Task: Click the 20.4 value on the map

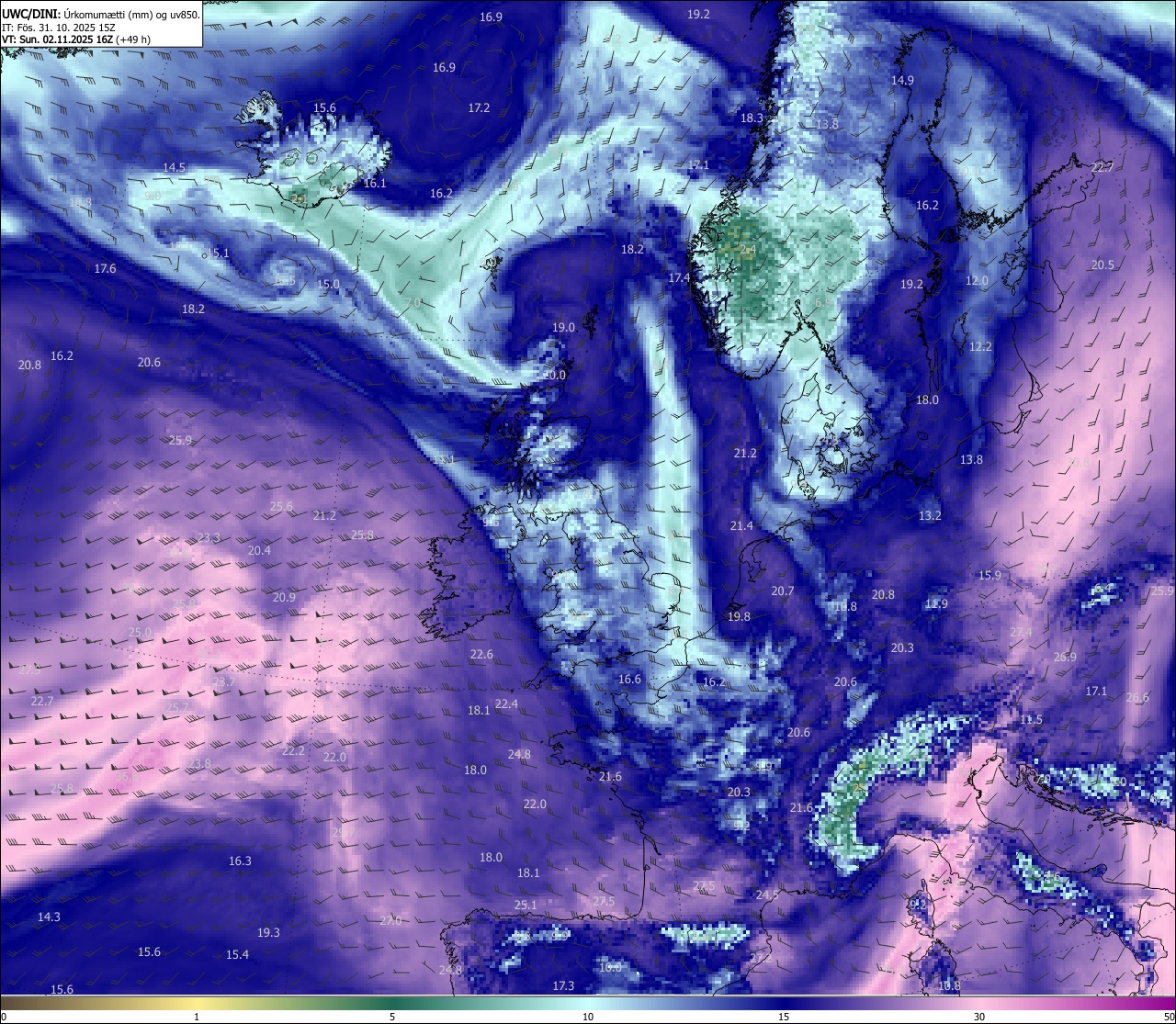Action: [x=259, y=550]
